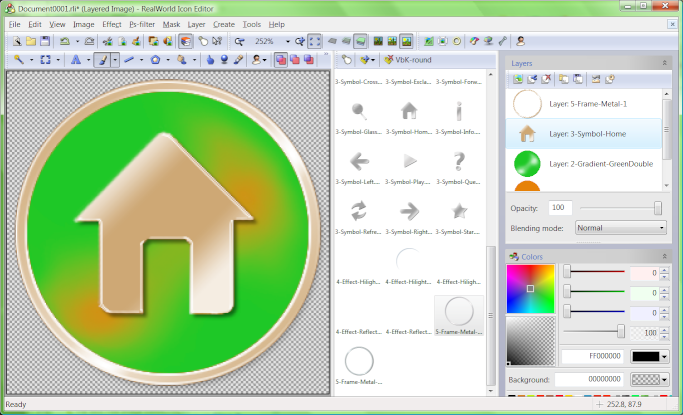Choose the 3-Symbol-Star preset thumbnail
Viewport: 683px width, 415px height.
(459, 215)
